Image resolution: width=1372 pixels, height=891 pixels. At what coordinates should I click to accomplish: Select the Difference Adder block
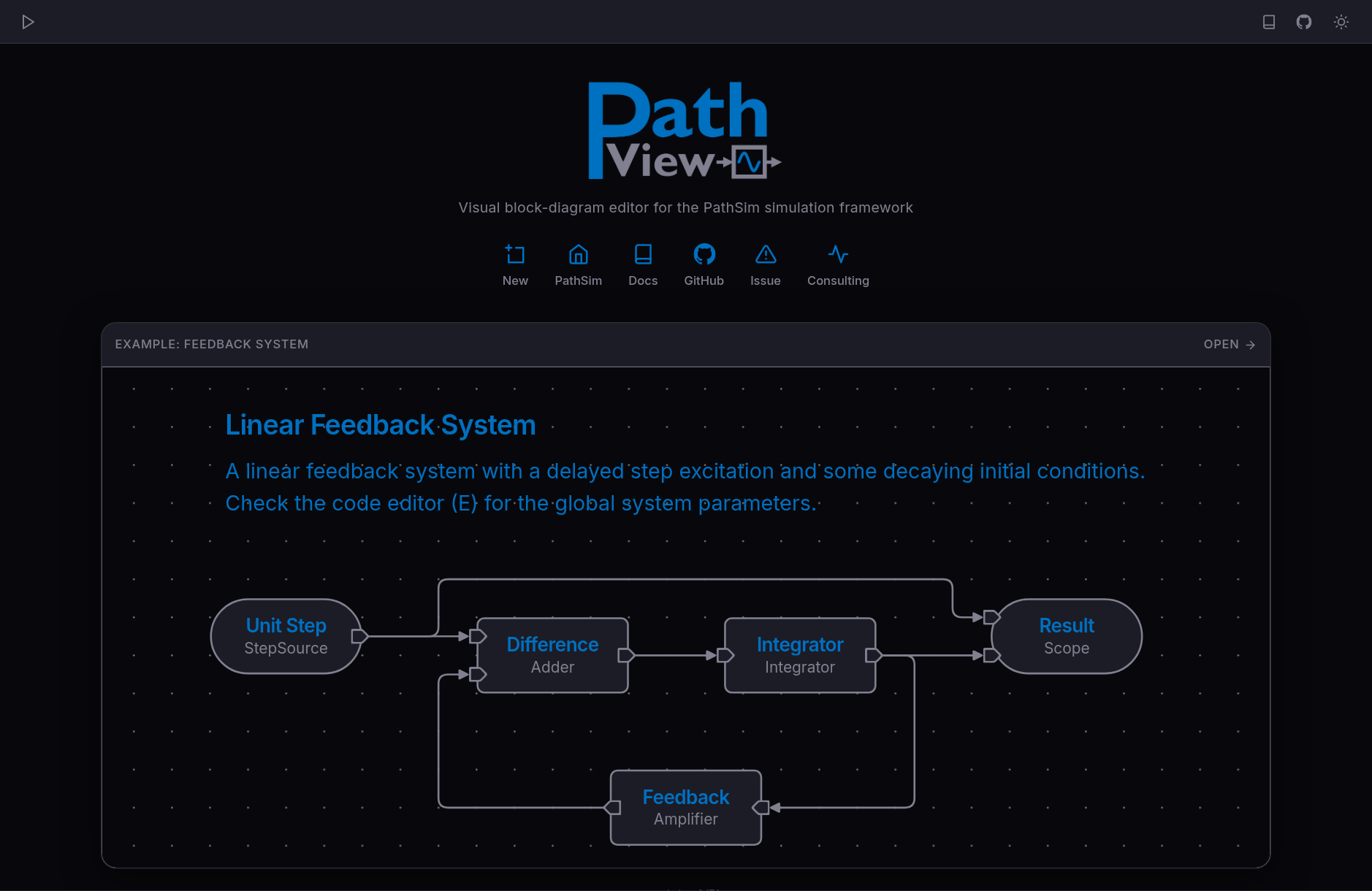[553, 655]
